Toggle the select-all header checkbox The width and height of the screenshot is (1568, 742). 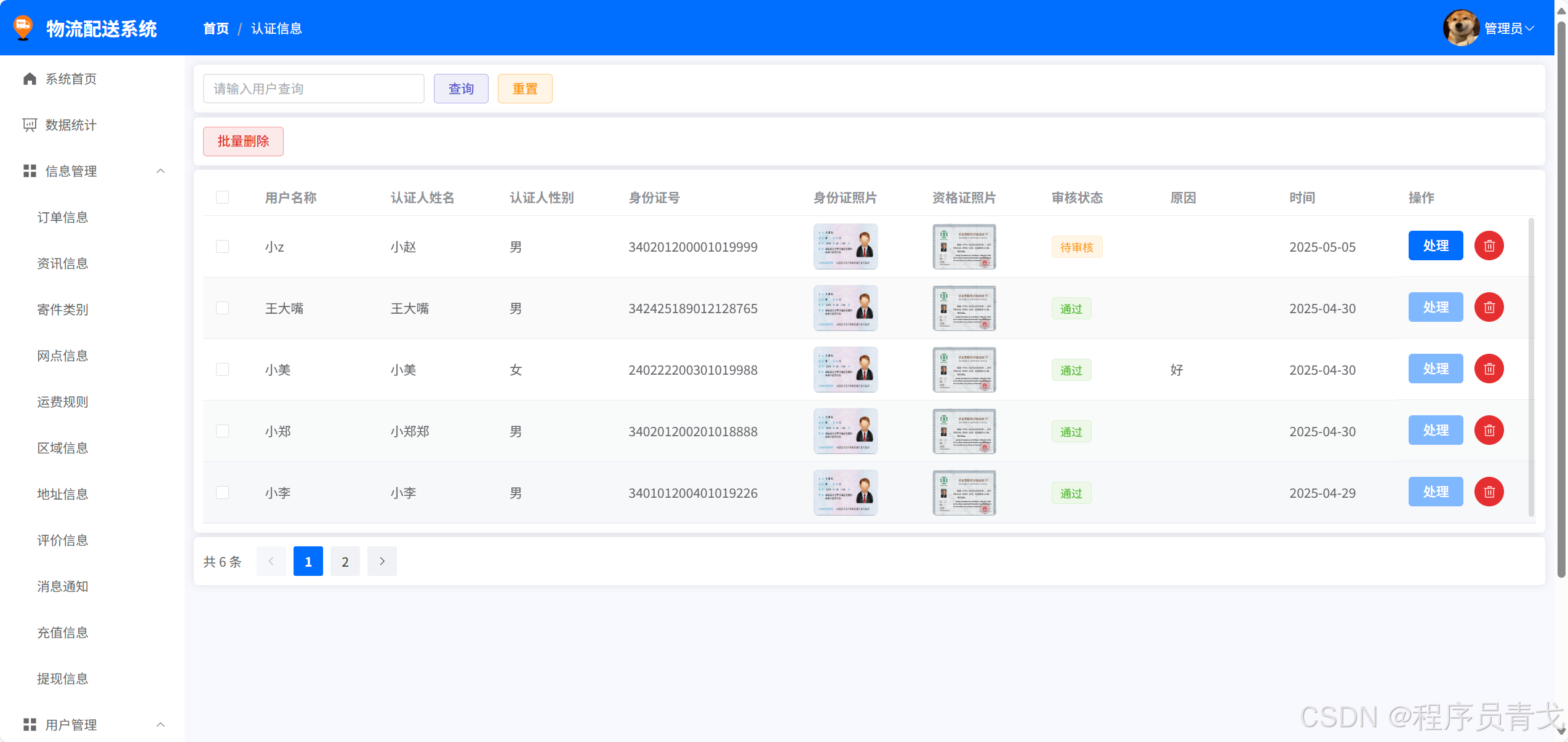coord(223,197)
